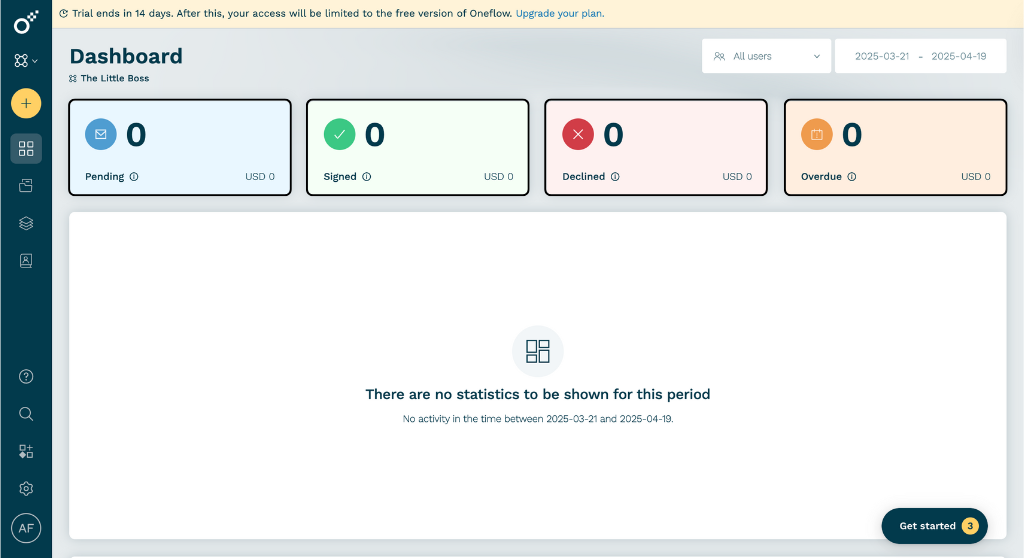Click the info icon next to Signed
Screen dimensions: 1024x558
[366, 176]
